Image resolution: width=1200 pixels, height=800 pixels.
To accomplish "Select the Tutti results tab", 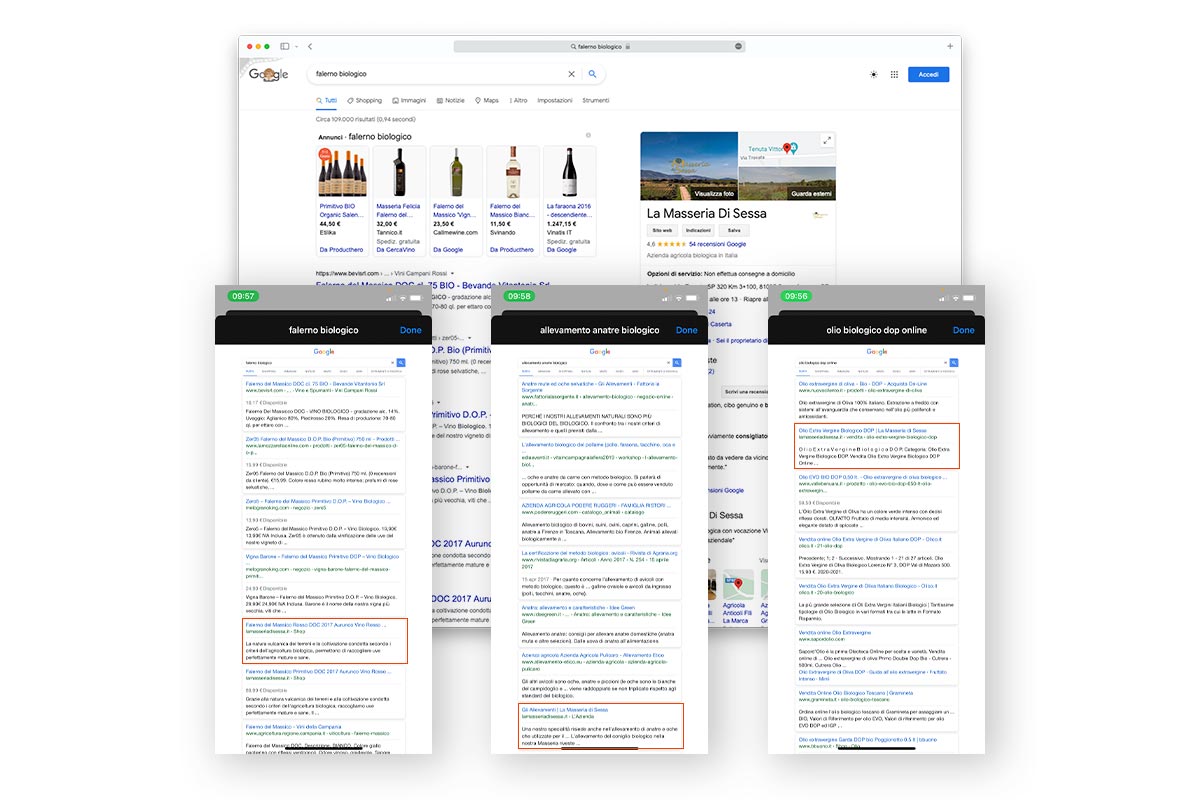I will point(326,100).
